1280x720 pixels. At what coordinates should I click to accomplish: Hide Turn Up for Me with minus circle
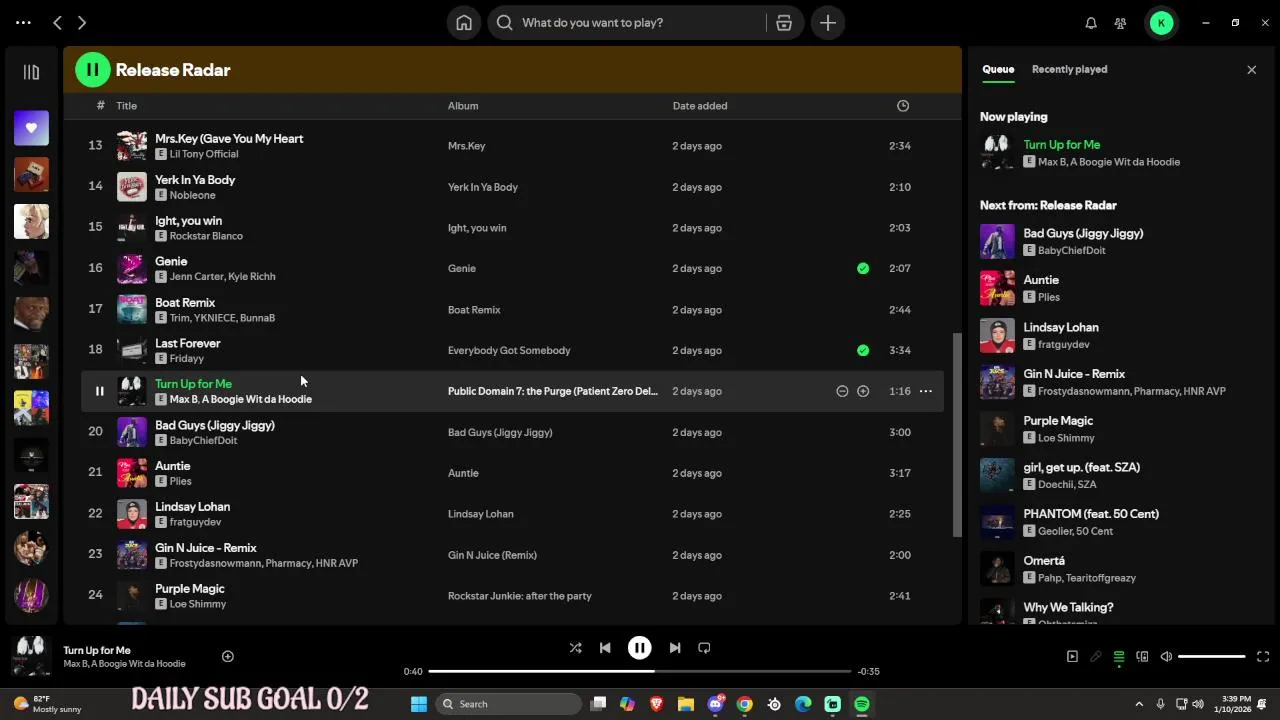(842, 391)
